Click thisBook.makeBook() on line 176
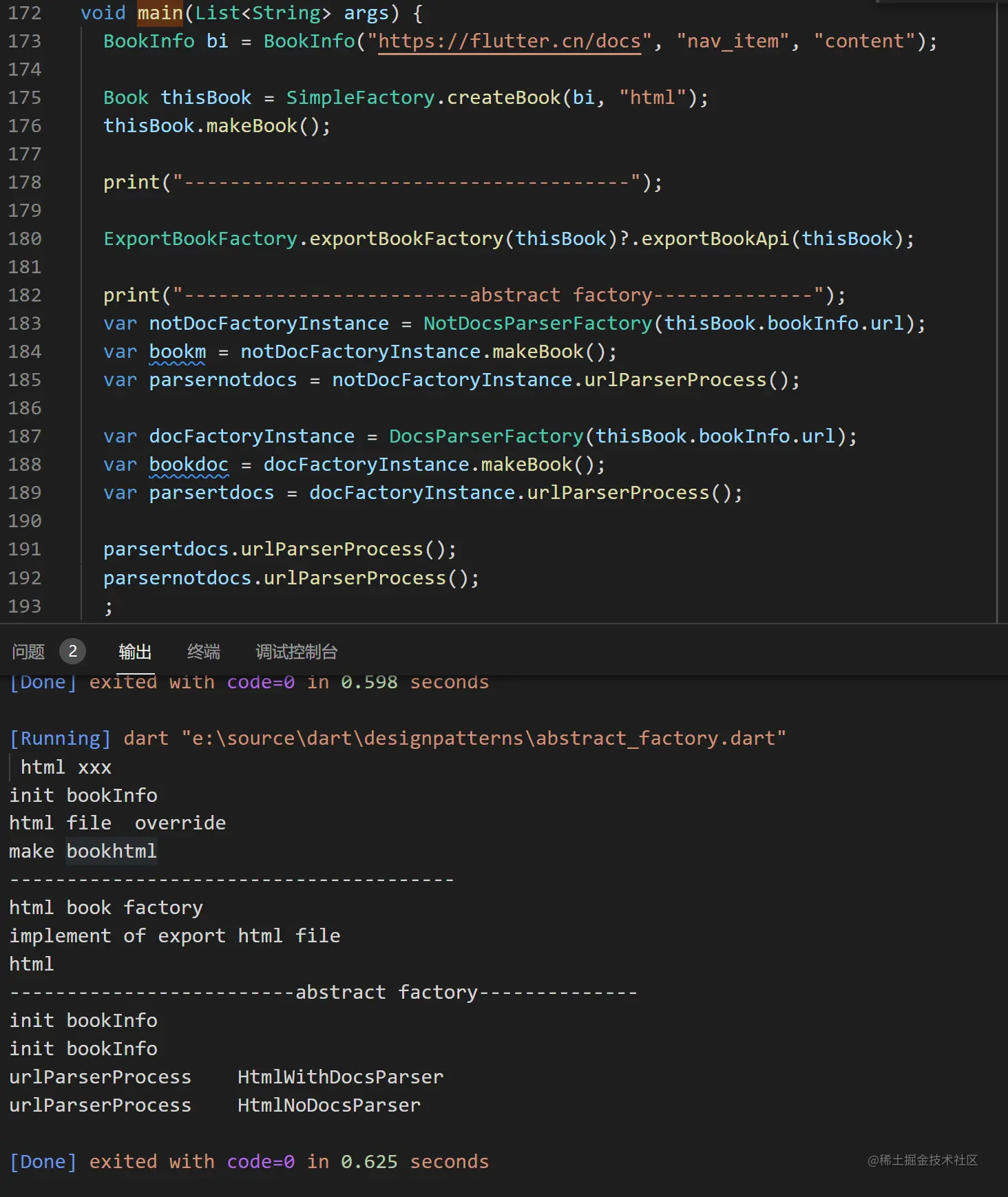Image resolution: width=1008 pixels, height=1197 pixels. [x=217, y=126]
